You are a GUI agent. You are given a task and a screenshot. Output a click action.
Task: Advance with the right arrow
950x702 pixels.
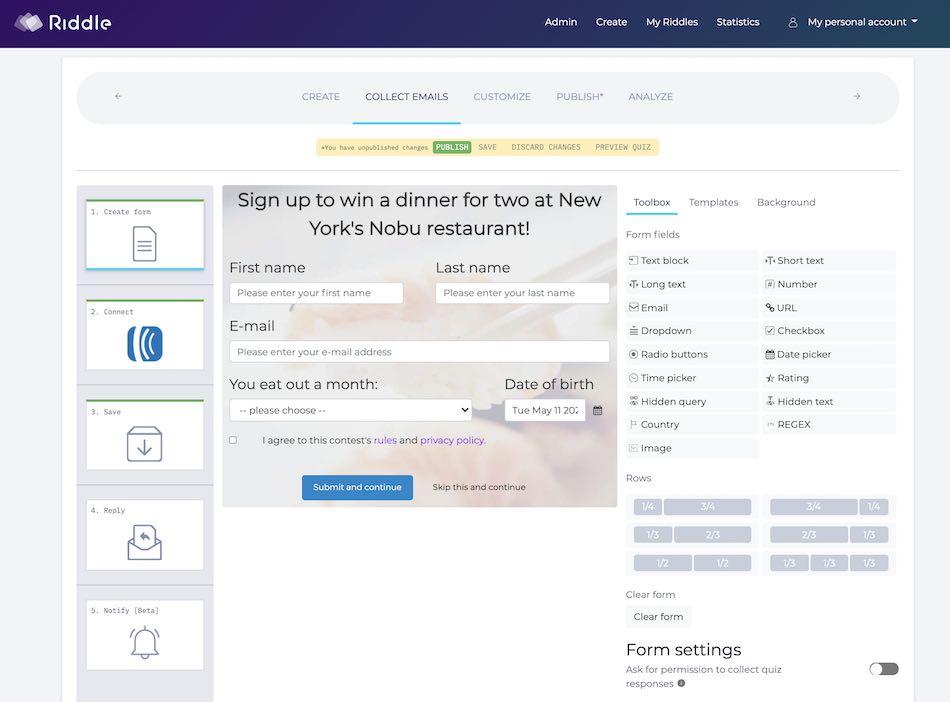point(857,96)
